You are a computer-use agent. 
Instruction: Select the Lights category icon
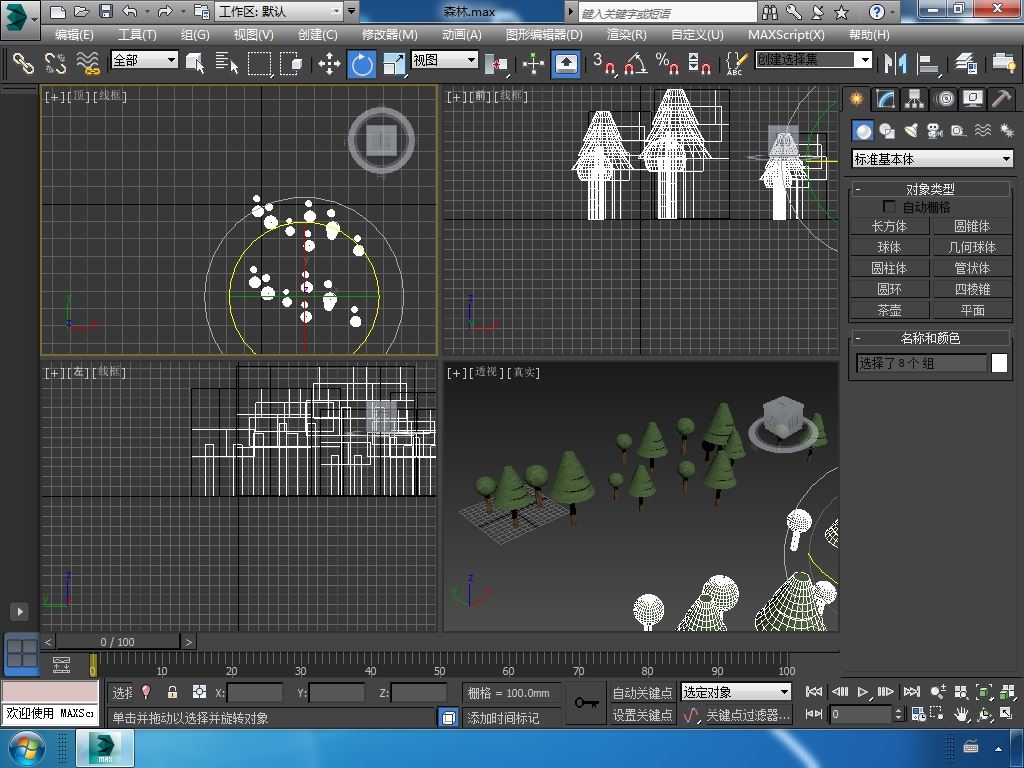pyautogui.click(x=911, y=131)
